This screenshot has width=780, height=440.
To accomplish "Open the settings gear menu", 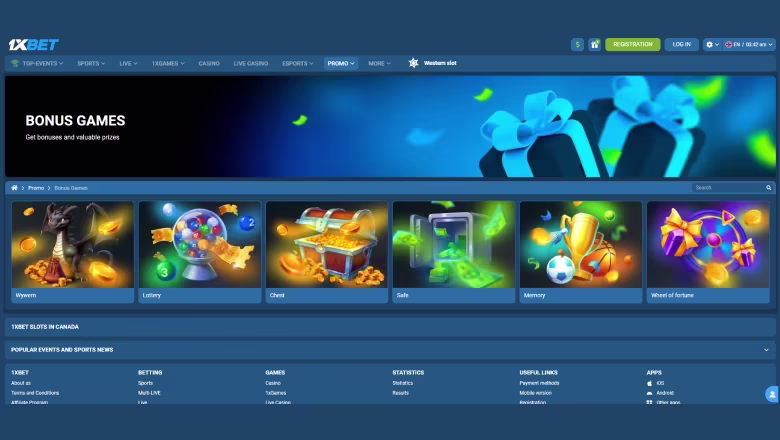I will (712, 44).
